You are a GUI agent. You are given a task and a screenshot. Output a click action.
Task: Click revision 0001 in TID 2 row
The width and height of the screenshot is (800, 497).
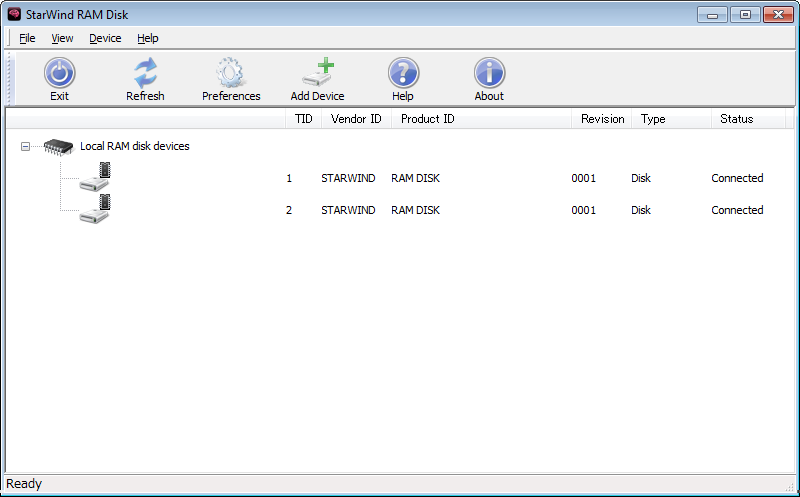[x=584, y=210]
